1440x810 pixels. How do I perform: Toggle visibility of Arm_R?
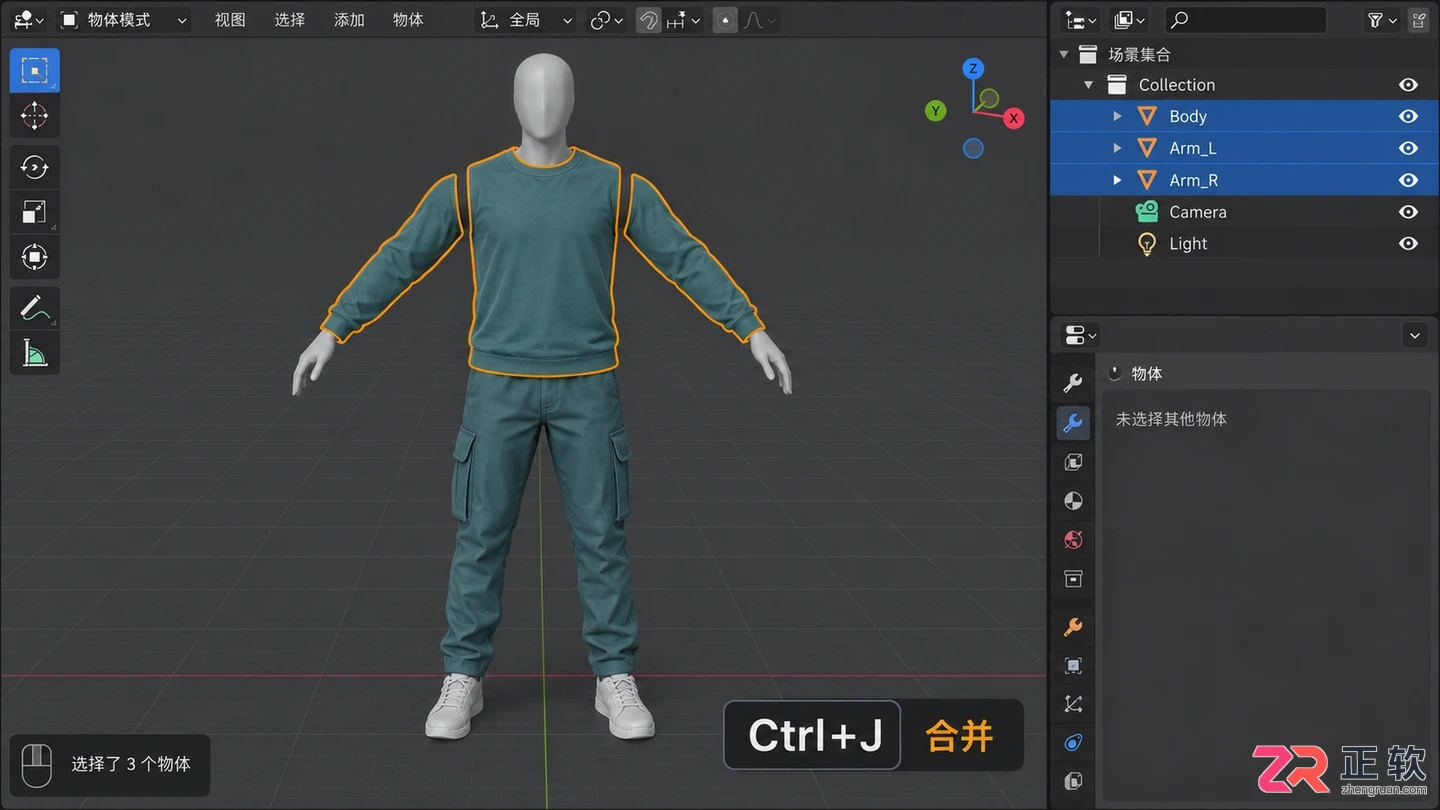1408,180
